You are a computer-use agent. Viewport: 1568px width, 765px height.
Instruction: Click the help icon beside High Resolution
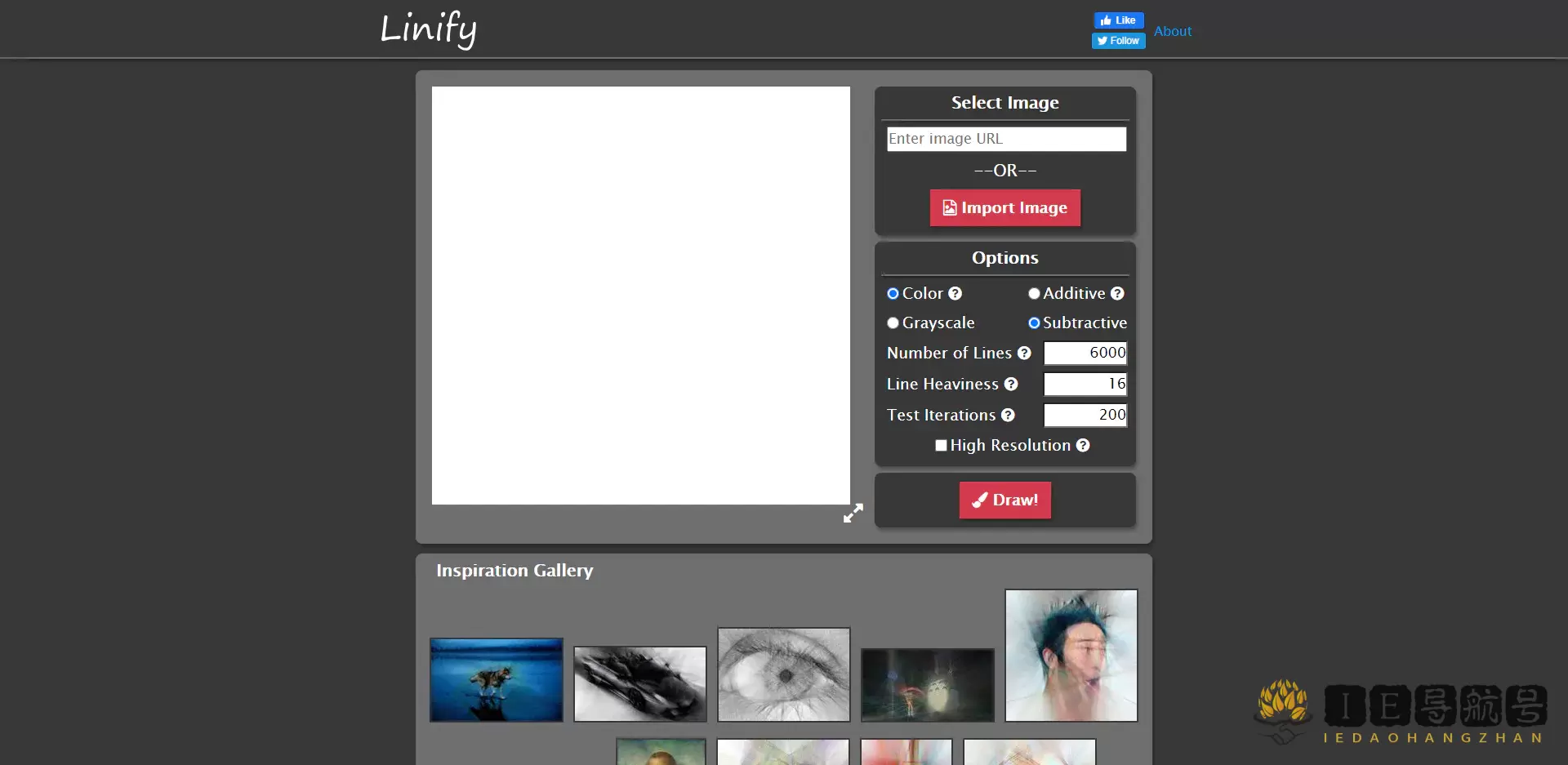[1083, 445]
